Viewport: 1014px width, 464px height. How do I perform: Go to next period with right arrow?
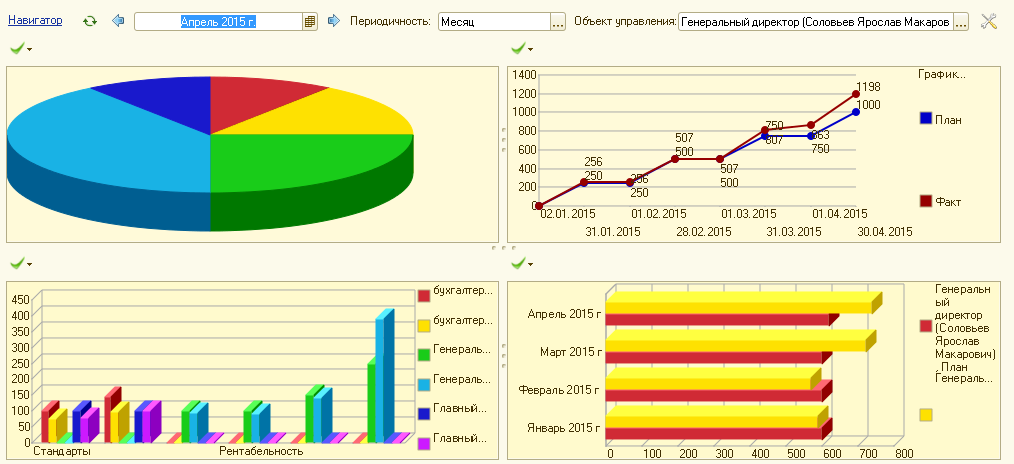[x=334, y=21]
